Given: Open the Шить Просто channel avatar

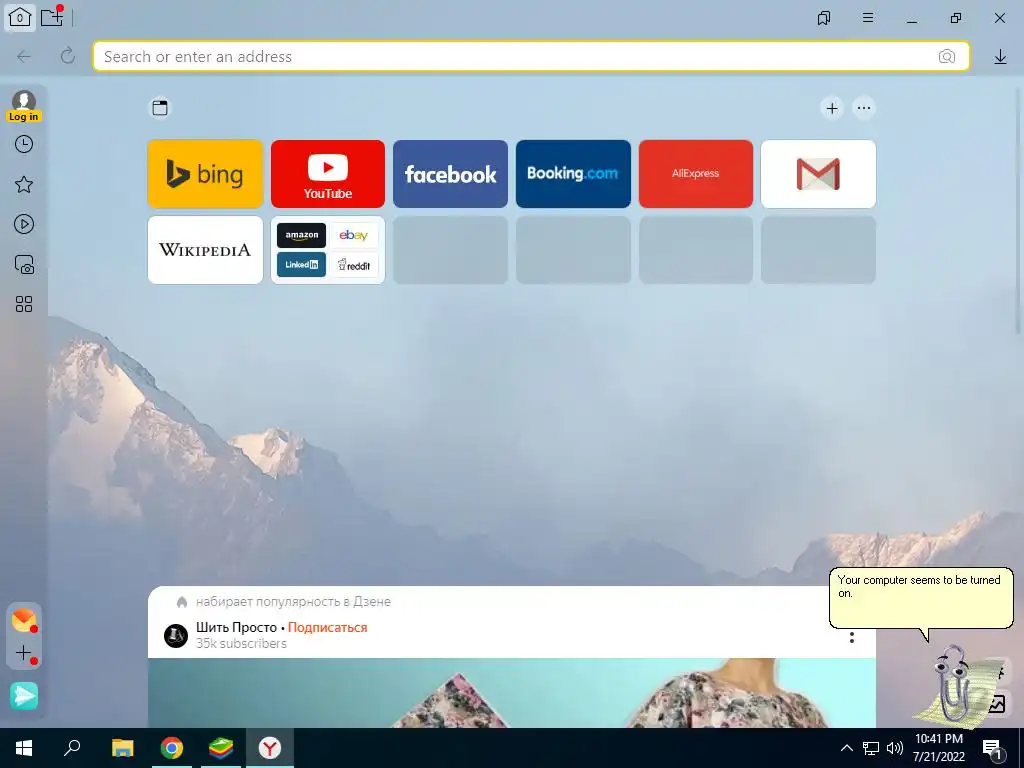Looking at the screenshot, I should click(176, 635).
